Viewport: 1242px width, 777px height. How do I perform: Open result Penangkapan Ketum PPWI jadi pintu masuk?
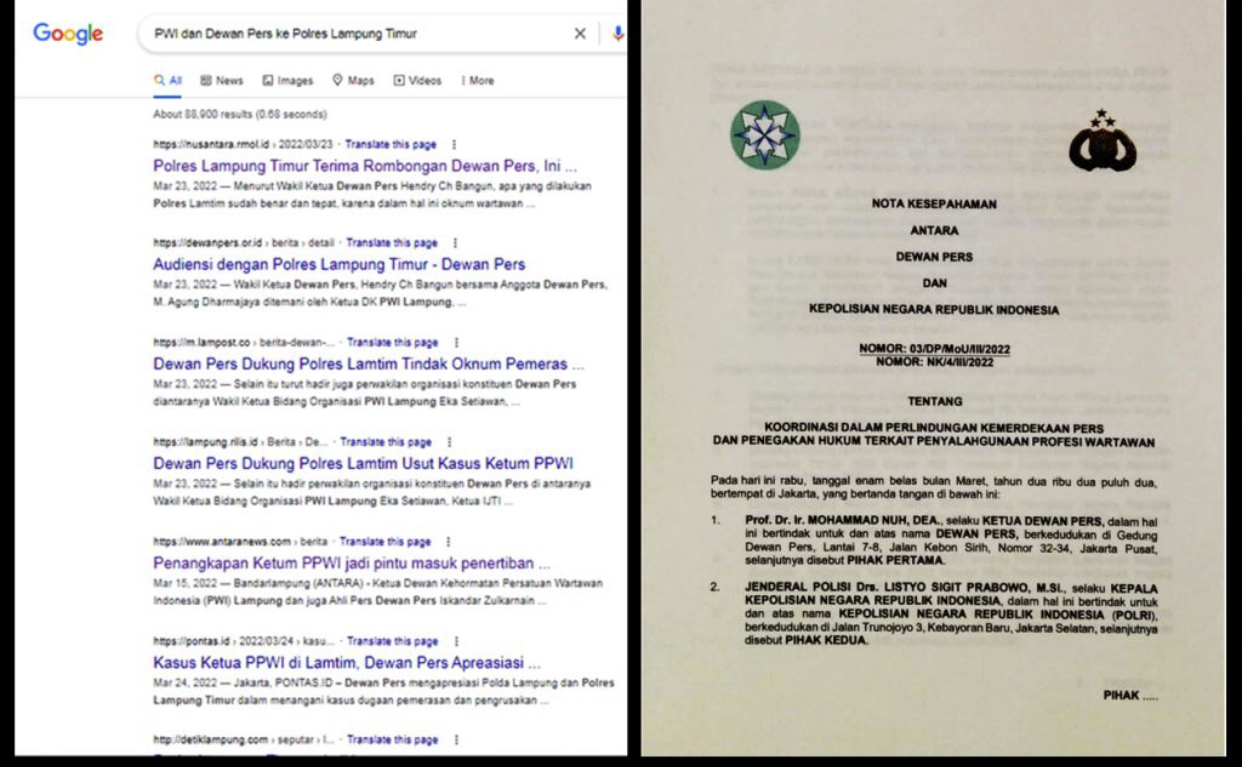pos(351,563)
